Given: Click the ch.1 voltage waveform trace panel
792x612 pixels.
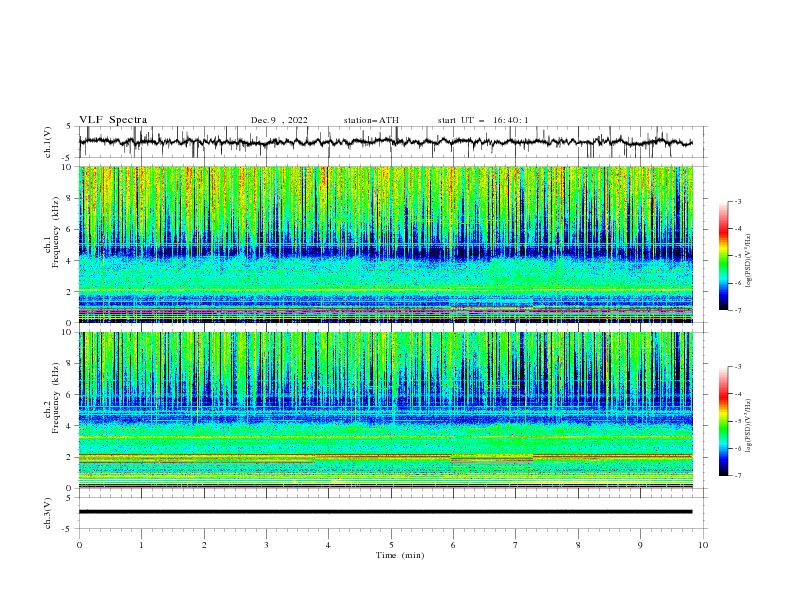Looking at the screenshot, I should [393, 142].
